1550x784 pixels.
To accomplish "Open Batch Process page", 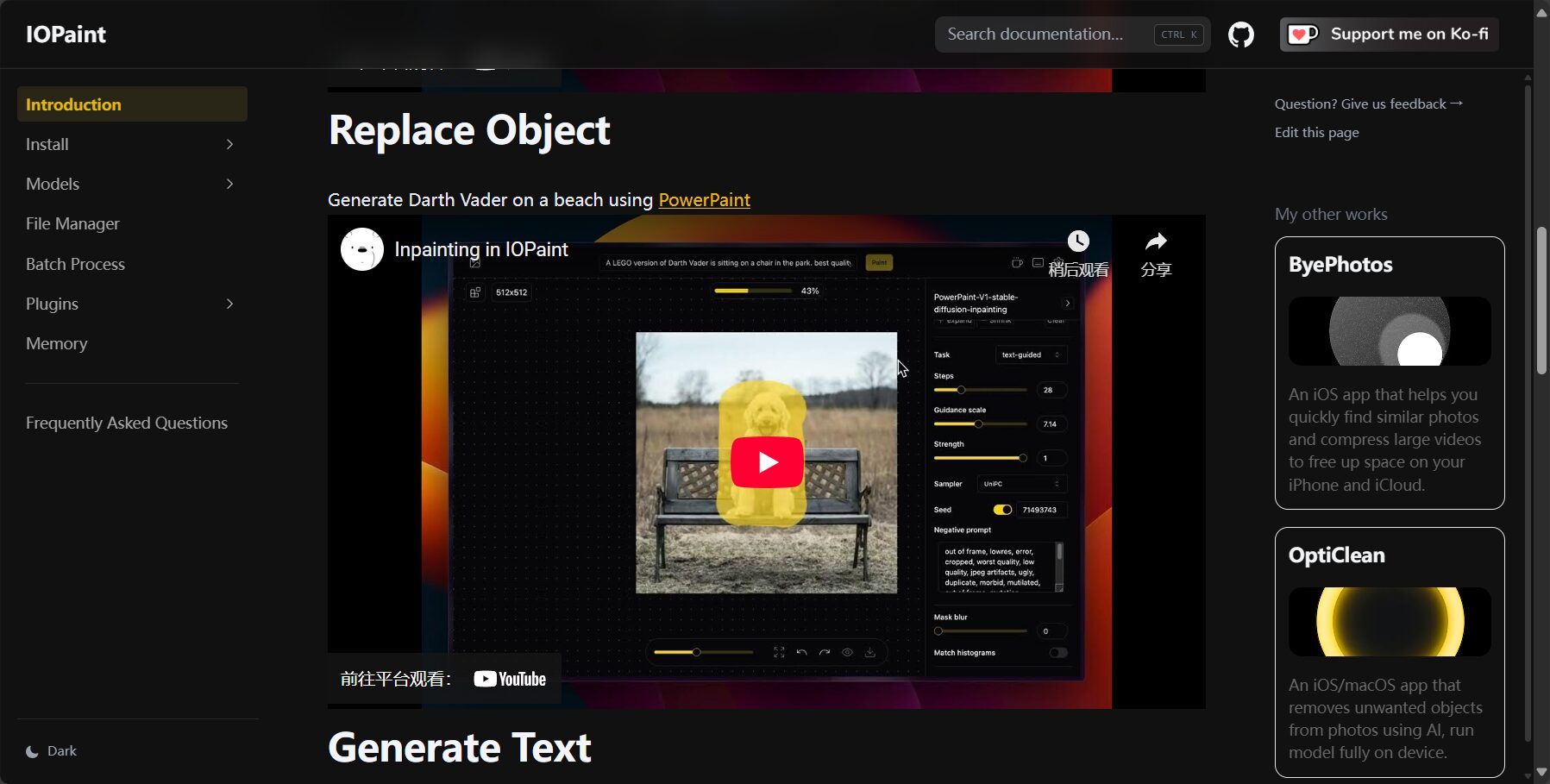I will point(132,264).
